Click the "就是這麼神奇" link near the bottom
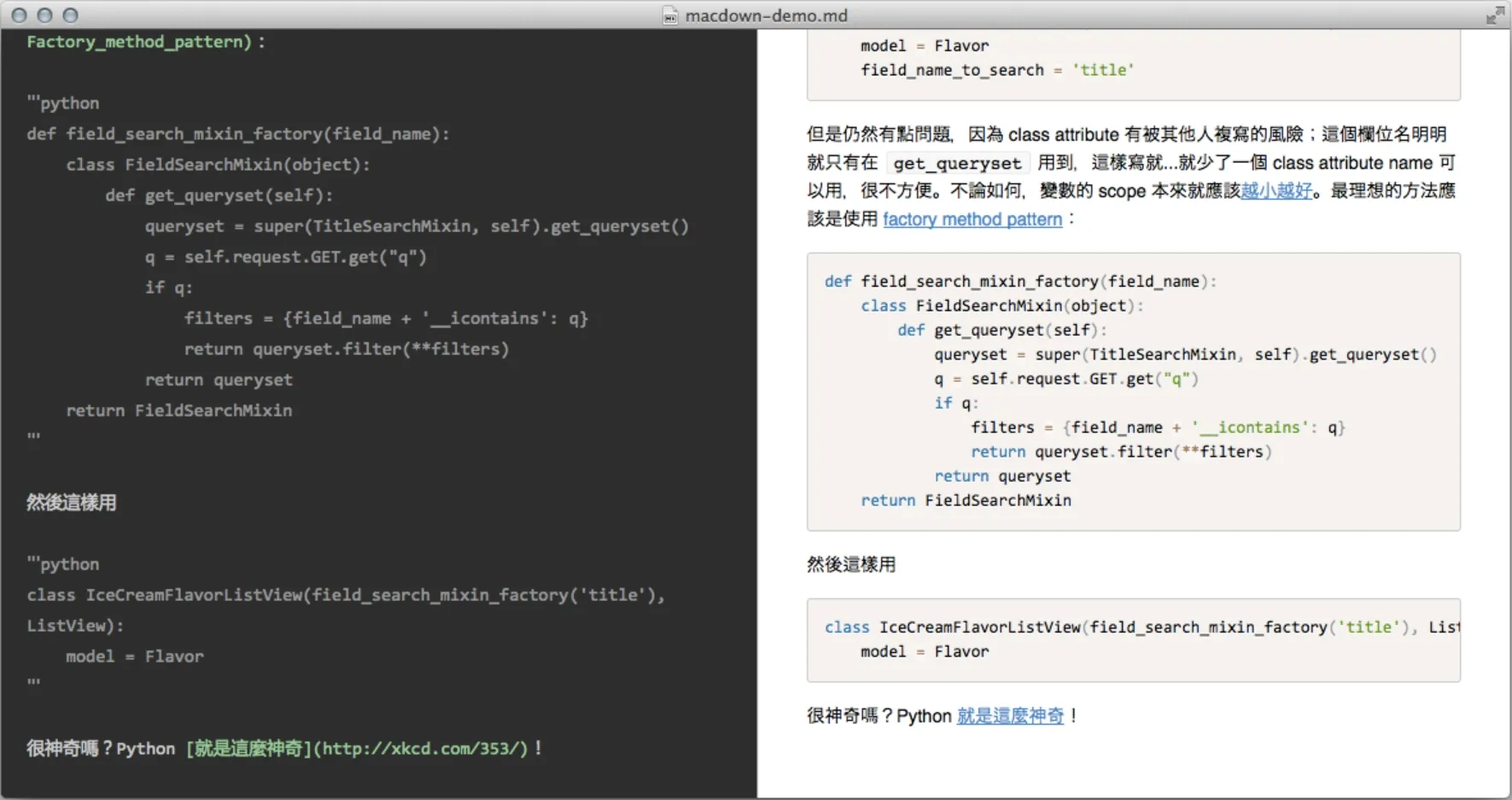Screen dimensions: 1512x800 click(1011, 716)
